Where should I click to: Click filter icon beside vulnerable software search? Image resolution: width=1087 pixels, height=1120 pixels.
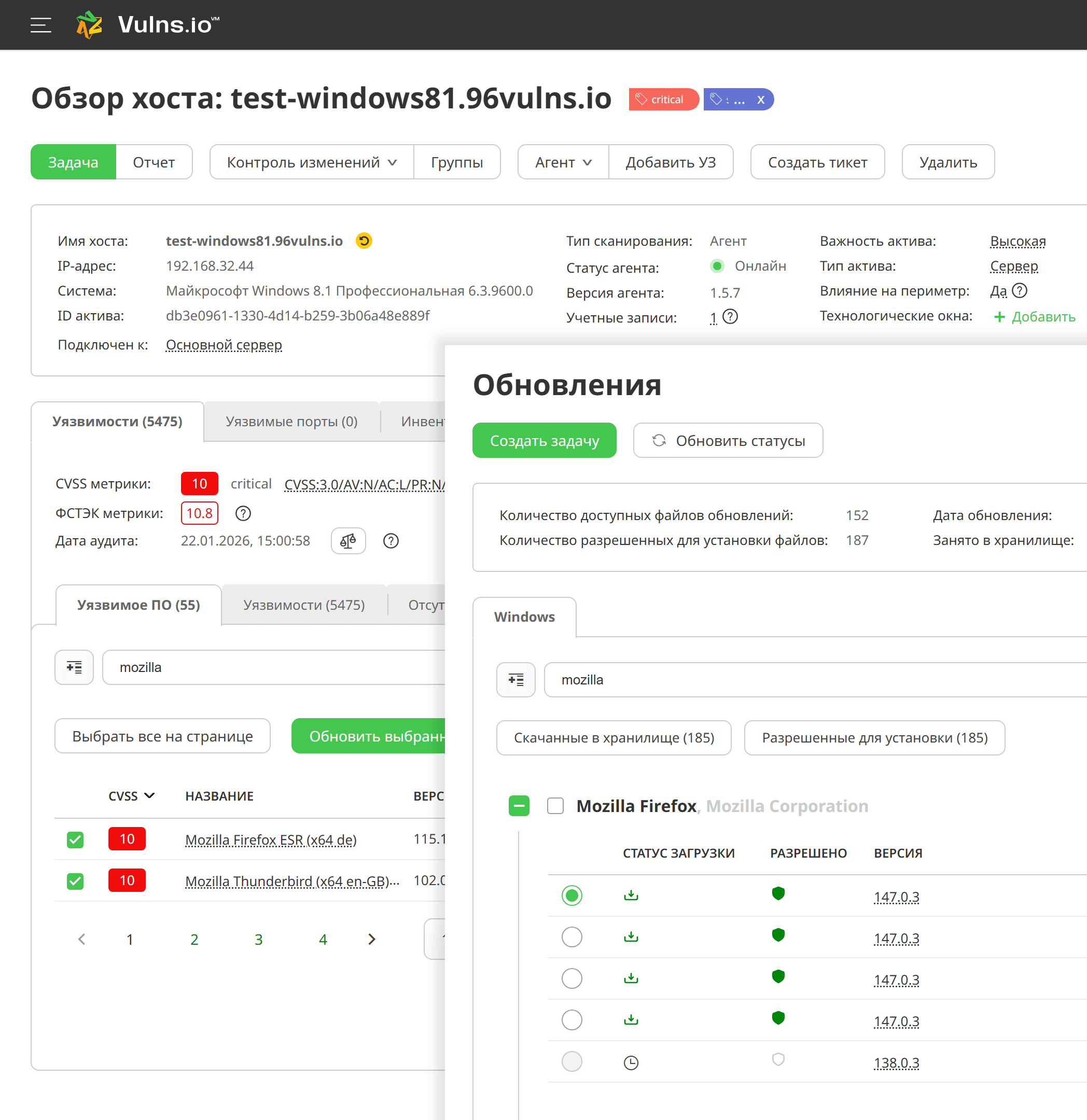[x=74, y=667]
